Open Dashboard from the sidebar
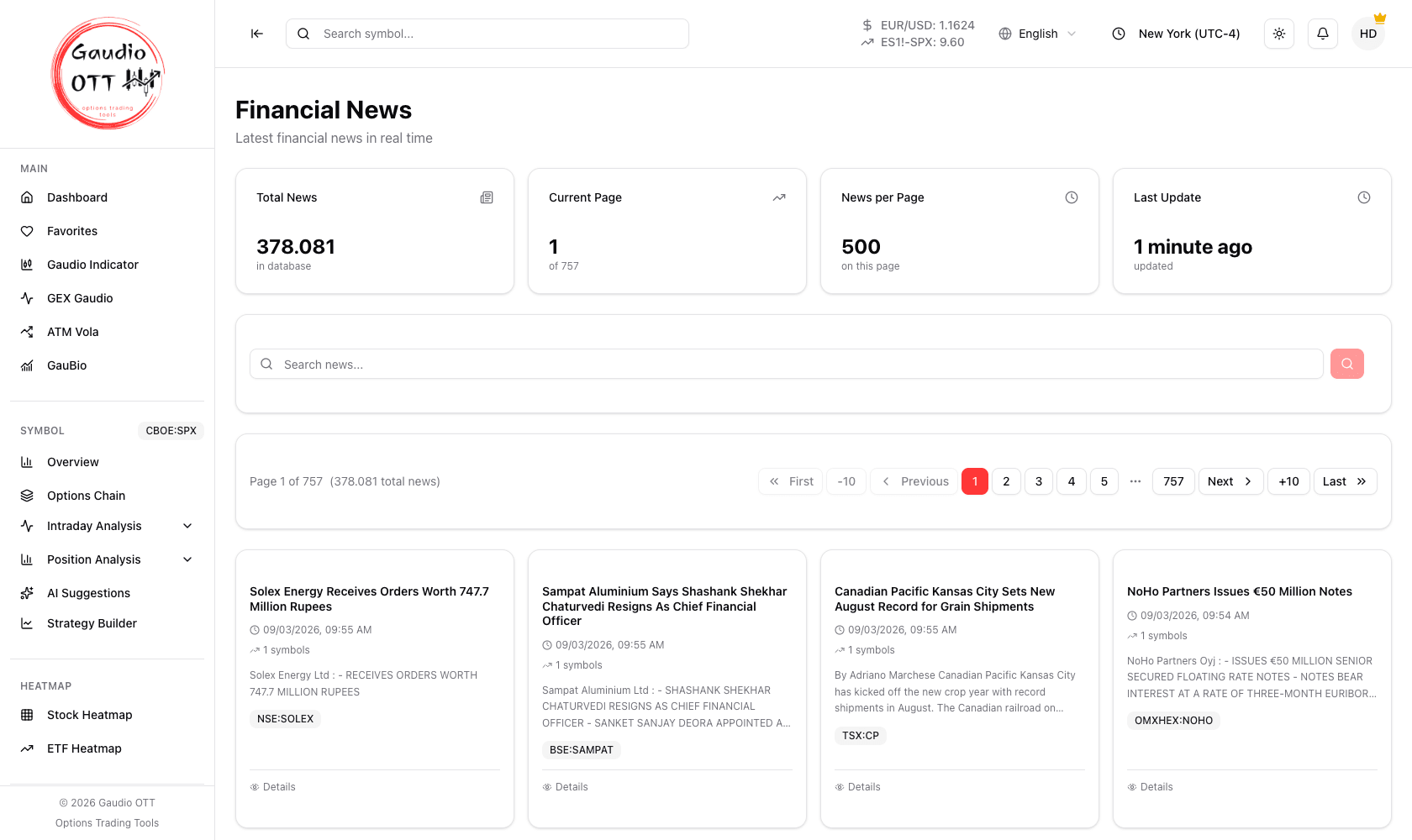 tap(108, 197)
